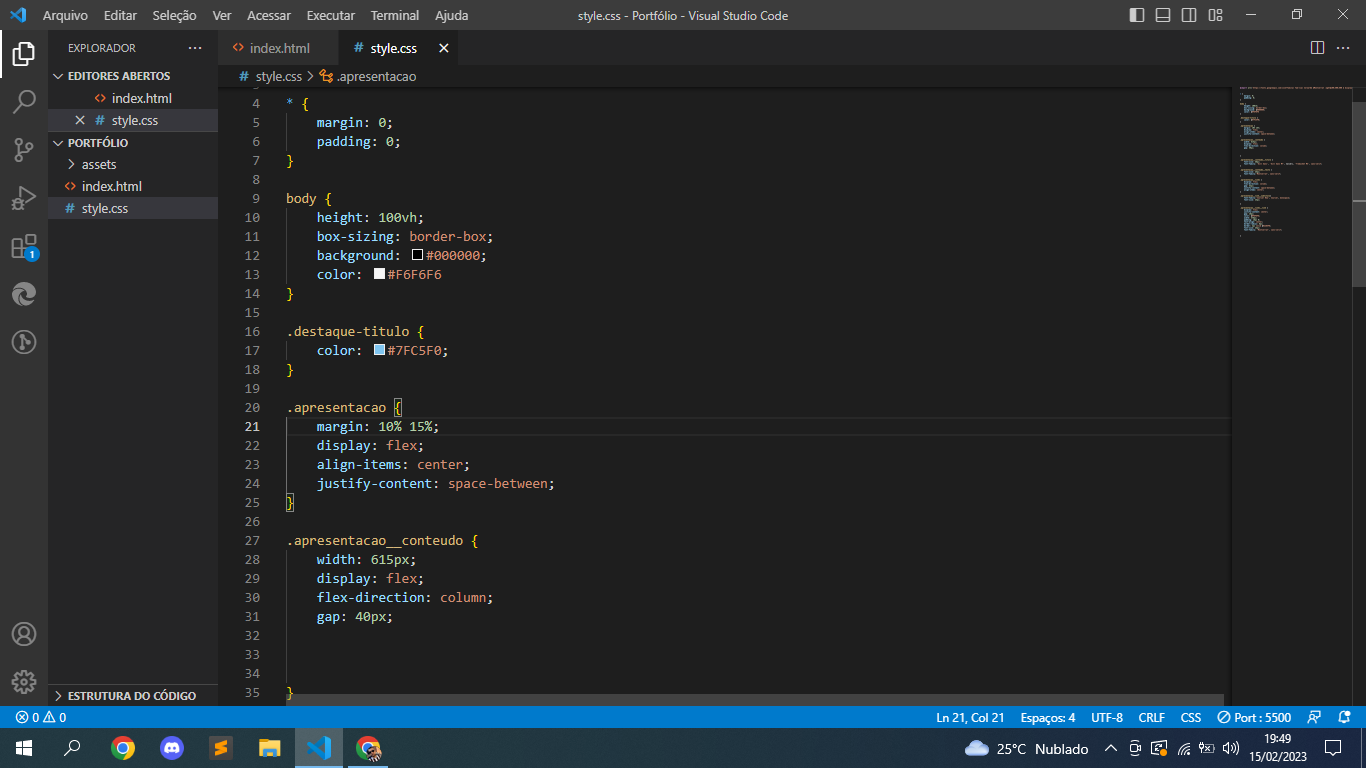Screen dimensions: 1366x768
Task: Open the weather widget 25°C Nublado
Action: [1026, 748]
